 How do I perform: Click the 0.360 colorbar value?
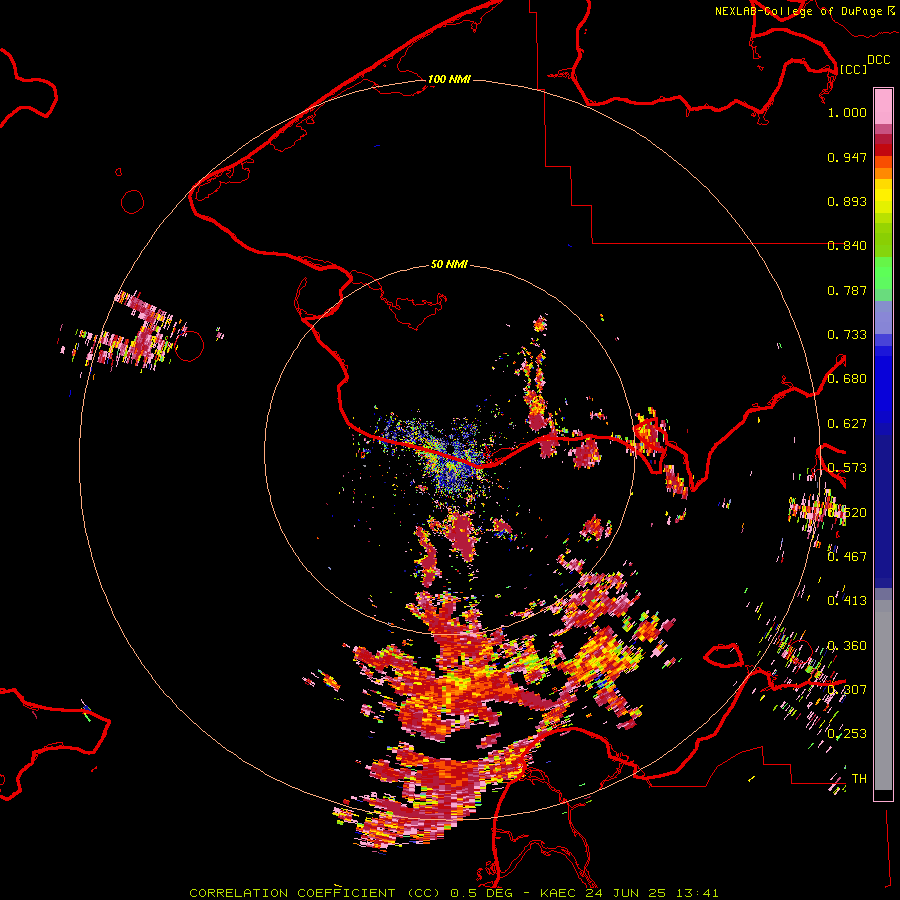pos(847,646)
